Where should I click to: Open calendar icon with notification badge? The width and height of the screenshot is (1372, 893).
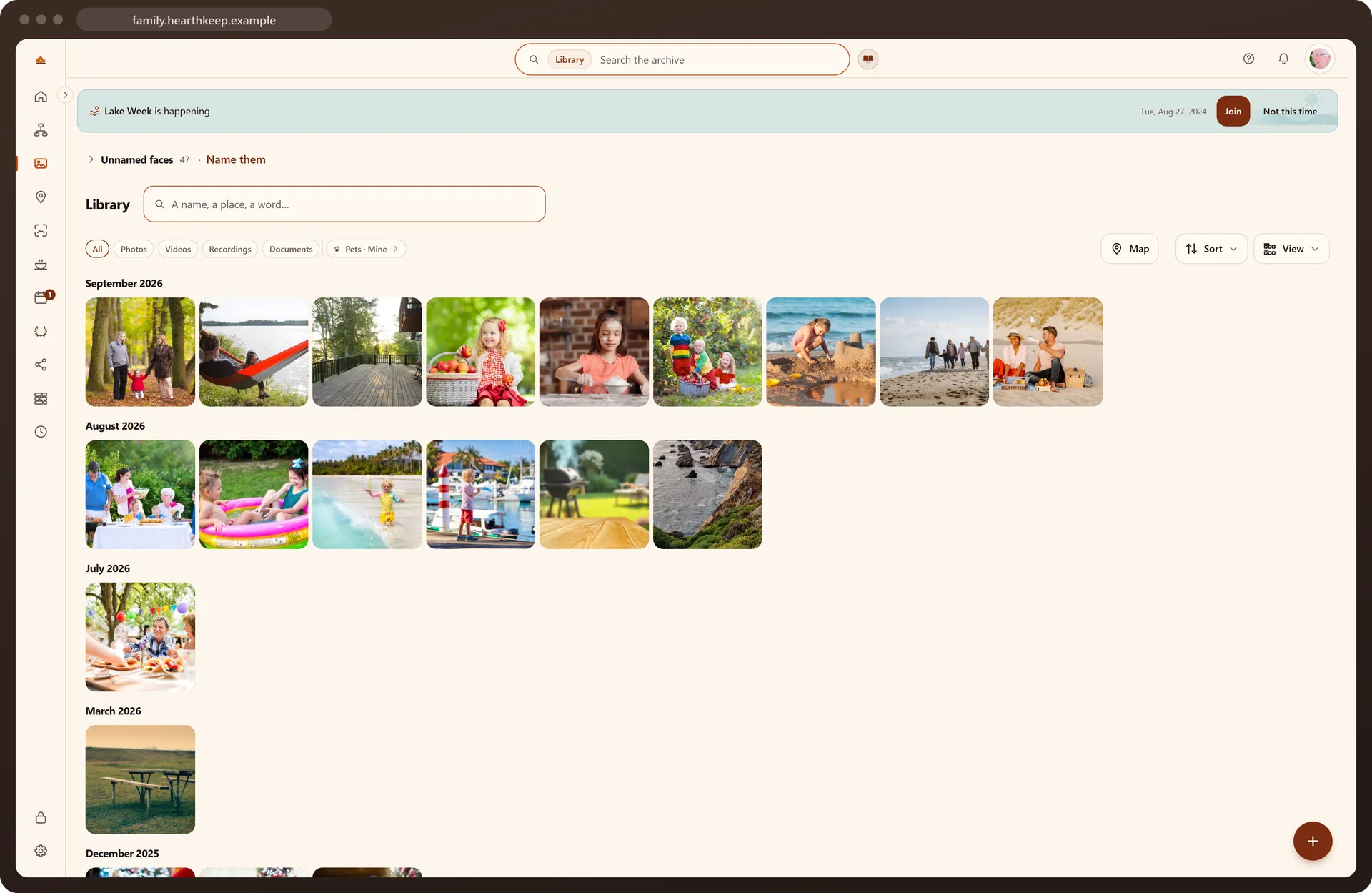(41, 297)
